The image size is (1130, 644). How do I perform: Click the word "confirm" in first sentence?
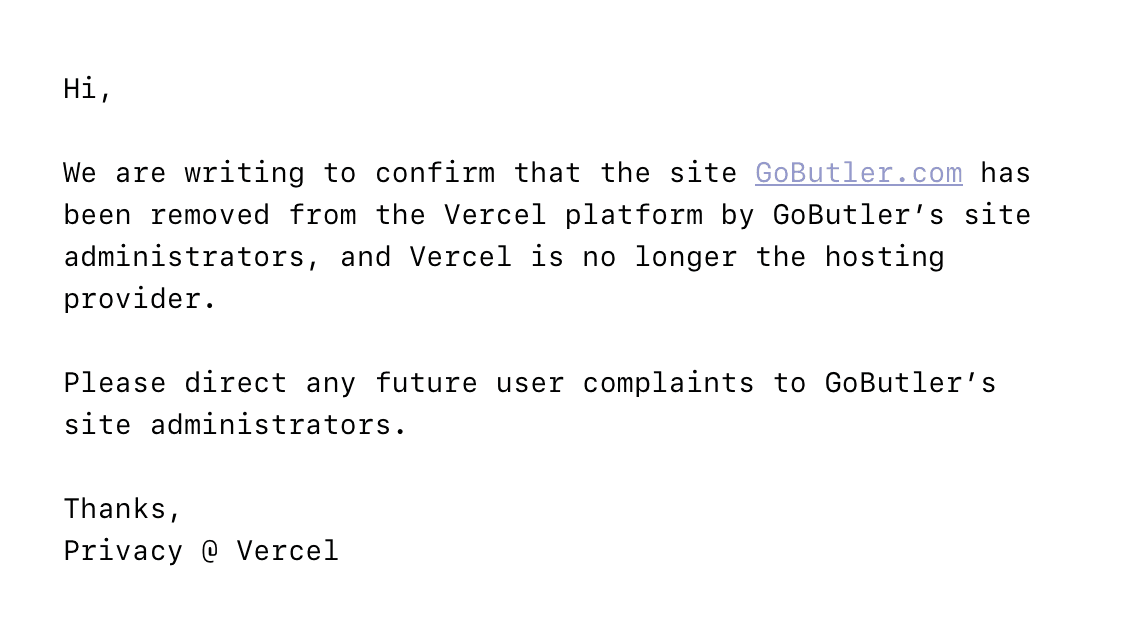click(435, 173)
